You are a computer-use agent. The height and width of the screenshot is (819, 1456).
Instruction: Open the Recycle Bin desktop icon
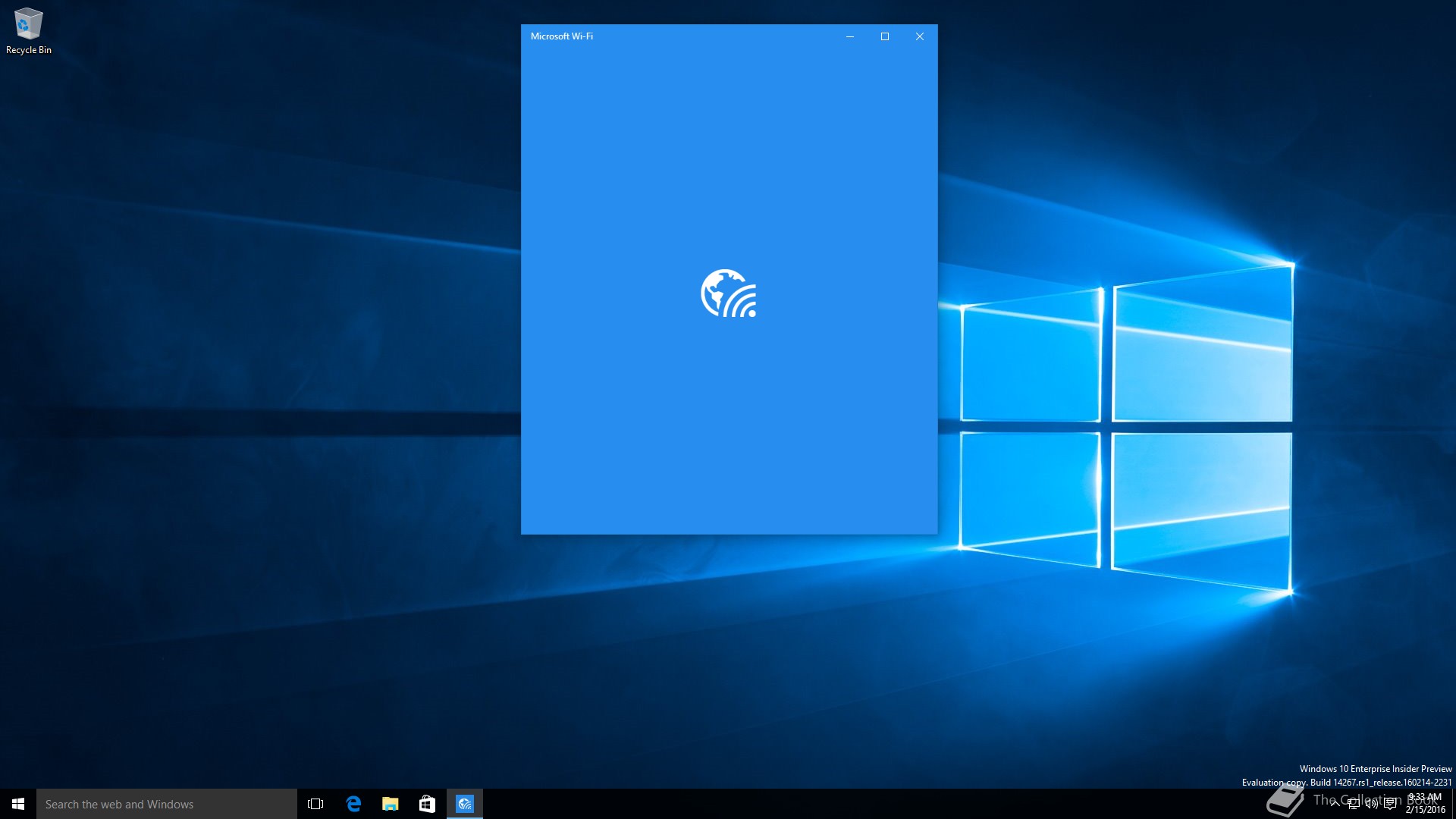pos(29,31)
